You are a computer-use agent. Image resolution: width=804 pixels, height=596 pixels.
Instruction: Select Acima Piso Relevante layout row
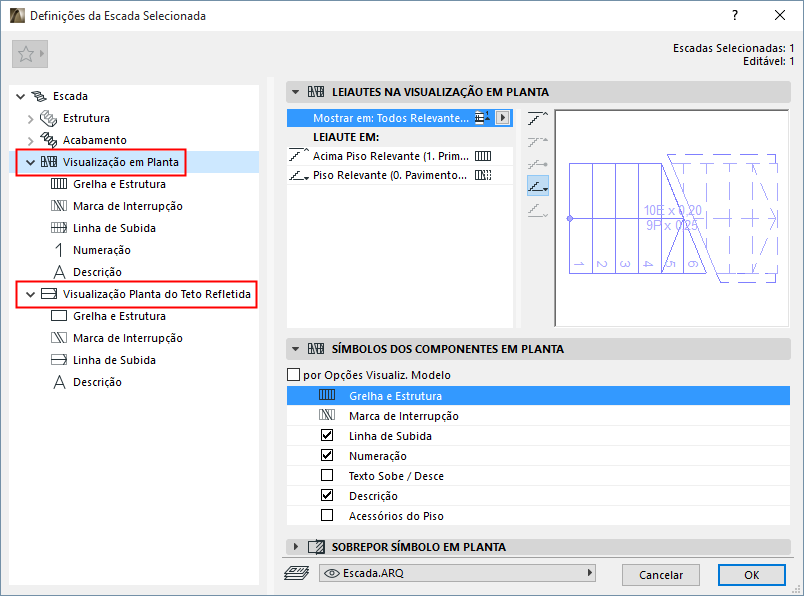pyautogui.click(x=399, y=156)
